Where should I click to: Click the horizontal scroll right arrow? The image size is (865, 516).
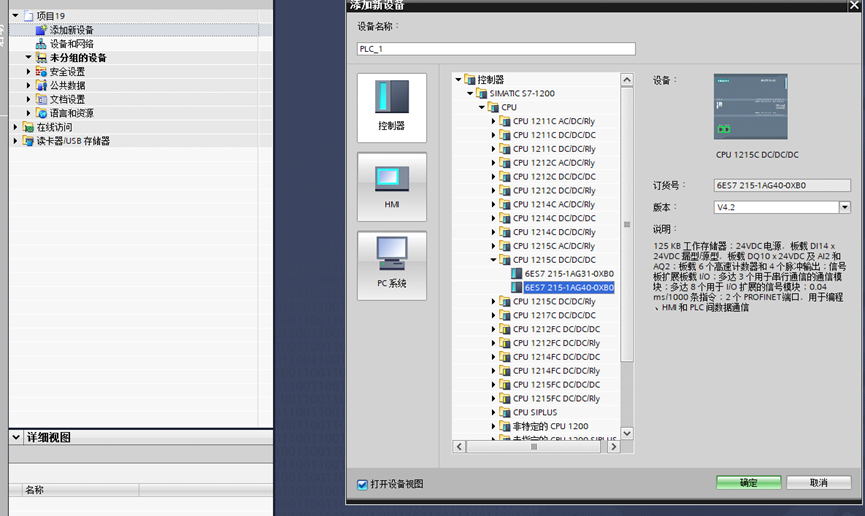(613, 446)
